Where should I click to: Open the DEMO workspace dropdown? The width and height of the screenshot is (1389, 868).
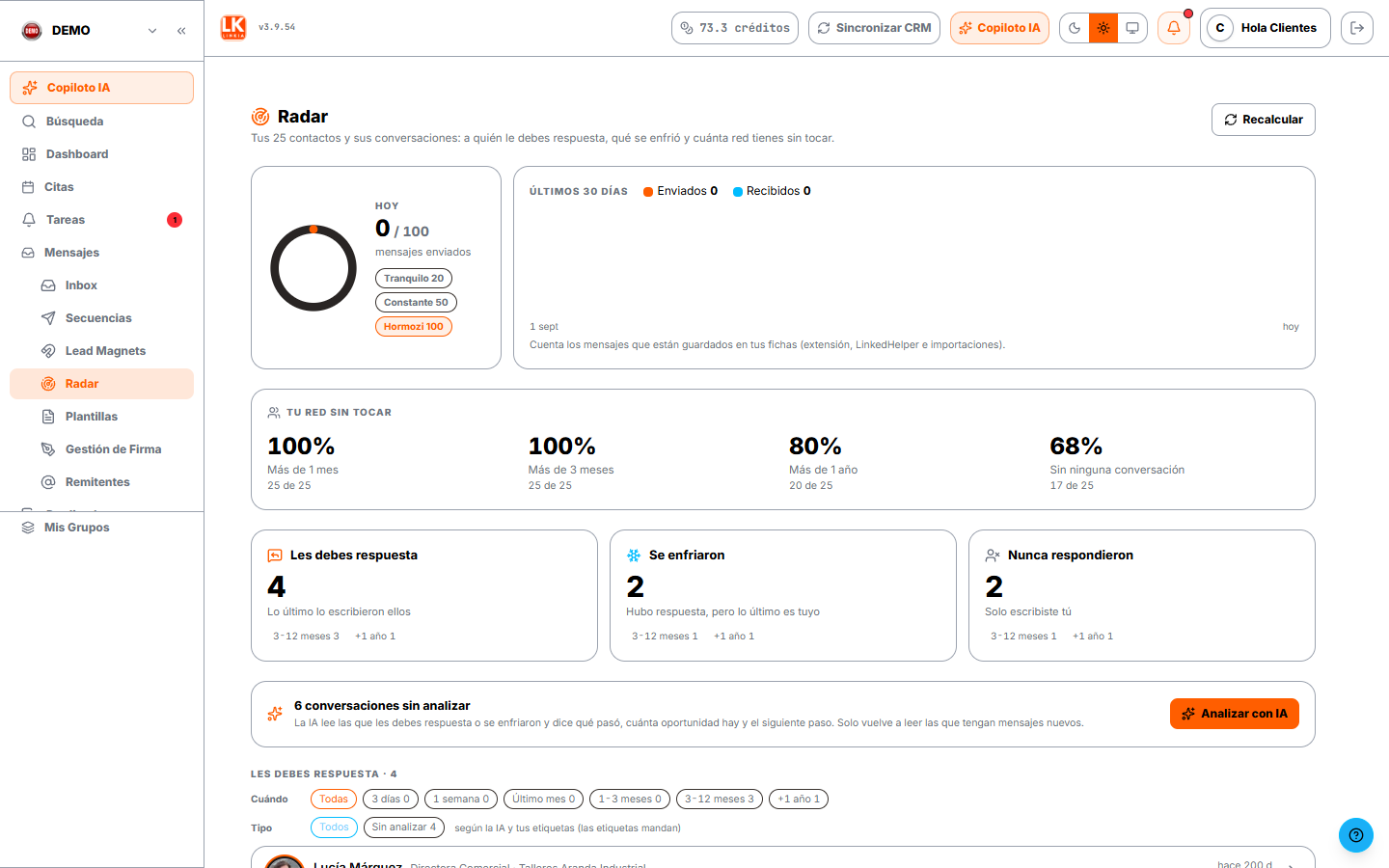pos(89,31)
